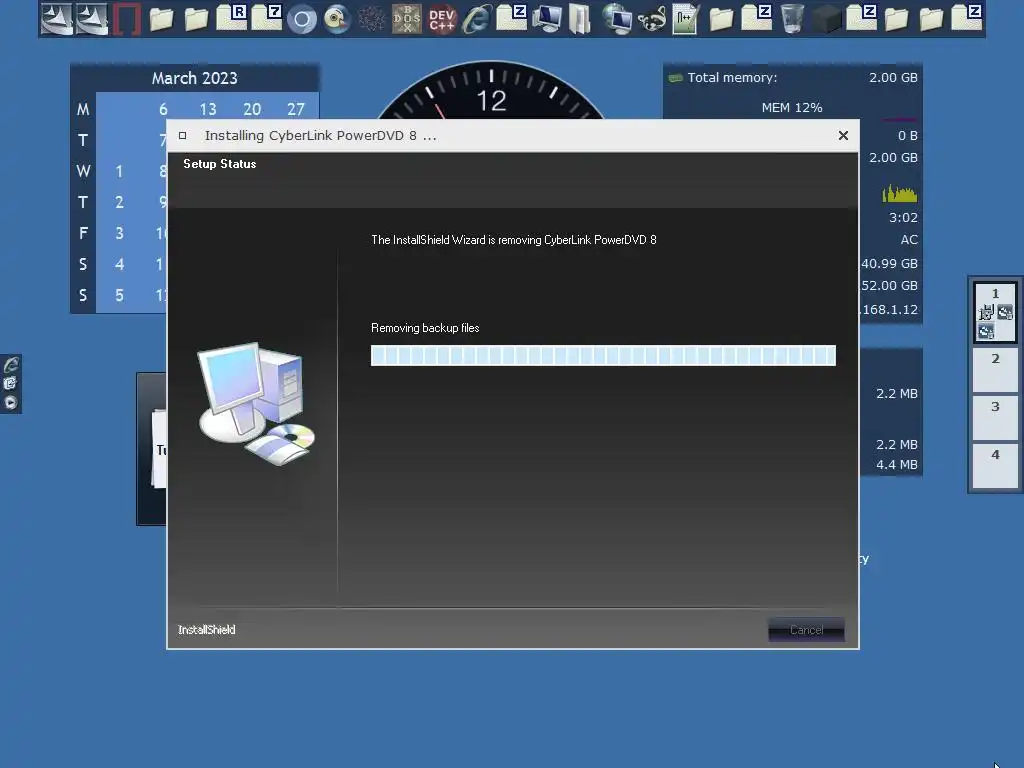The height and width of the screenshot is (768, 1024).
Task: Select date 6 in the calendar
Action: [x=163, y=109]
